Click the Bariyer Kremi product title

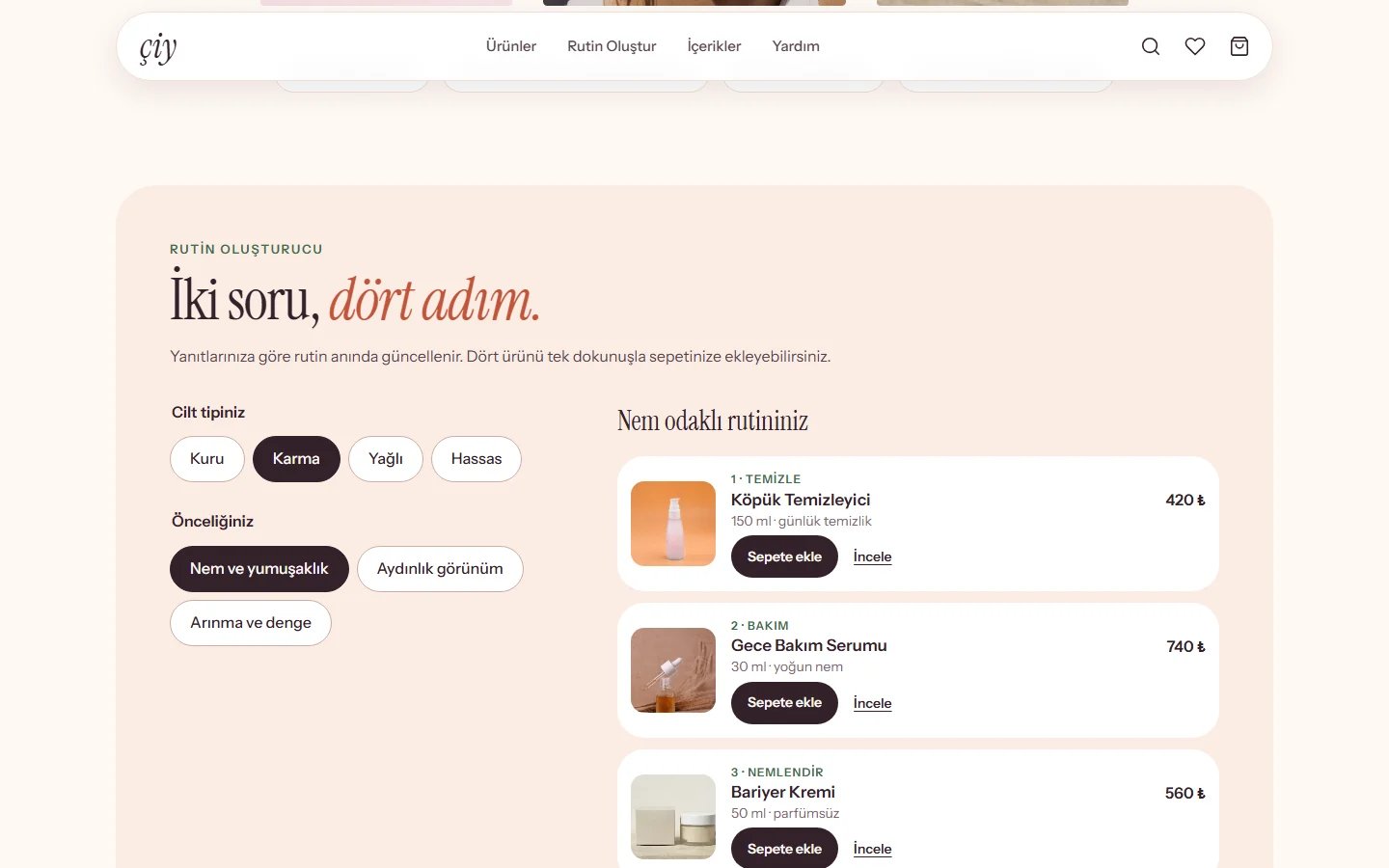click(x=783, y=792)
